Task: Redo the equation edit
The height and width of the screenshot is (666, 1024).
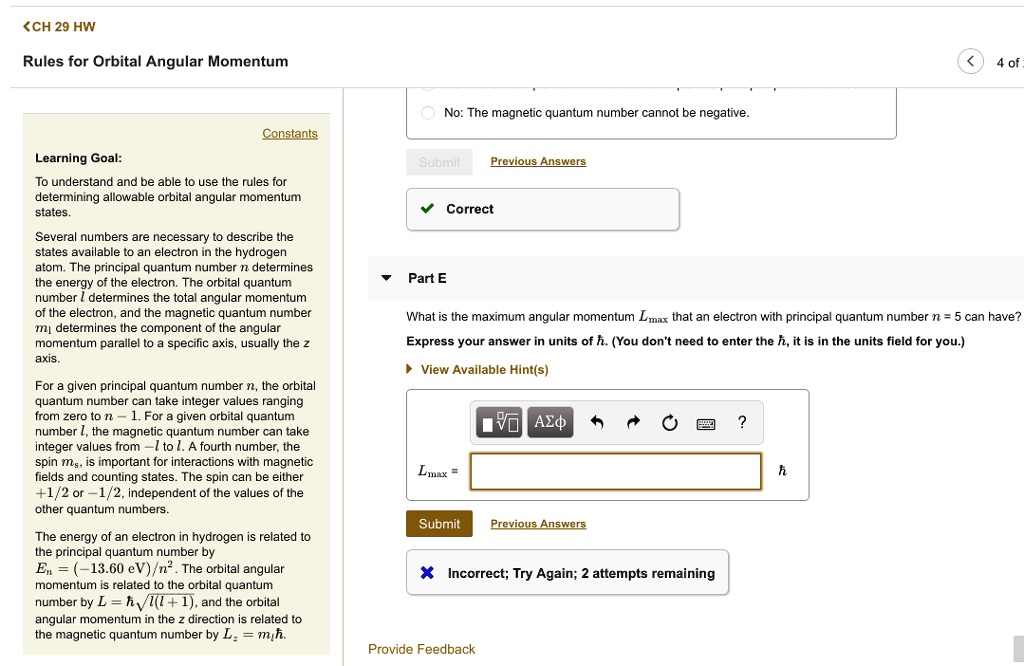Action: [633, 422]
